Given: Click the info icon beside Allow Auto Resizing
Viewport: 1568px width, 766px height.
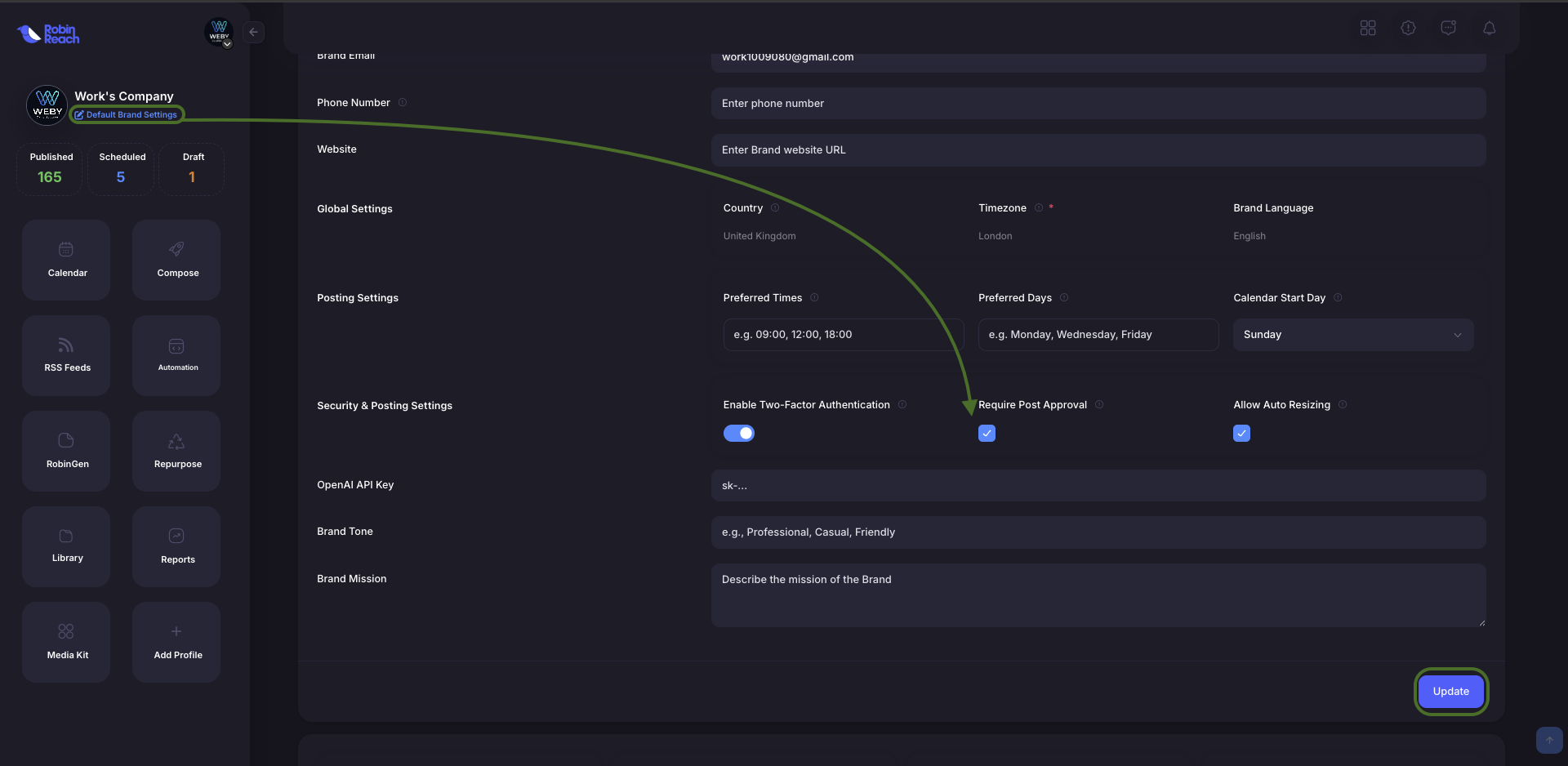Looking at the screenshot, I should click(x=1343, y=404).
